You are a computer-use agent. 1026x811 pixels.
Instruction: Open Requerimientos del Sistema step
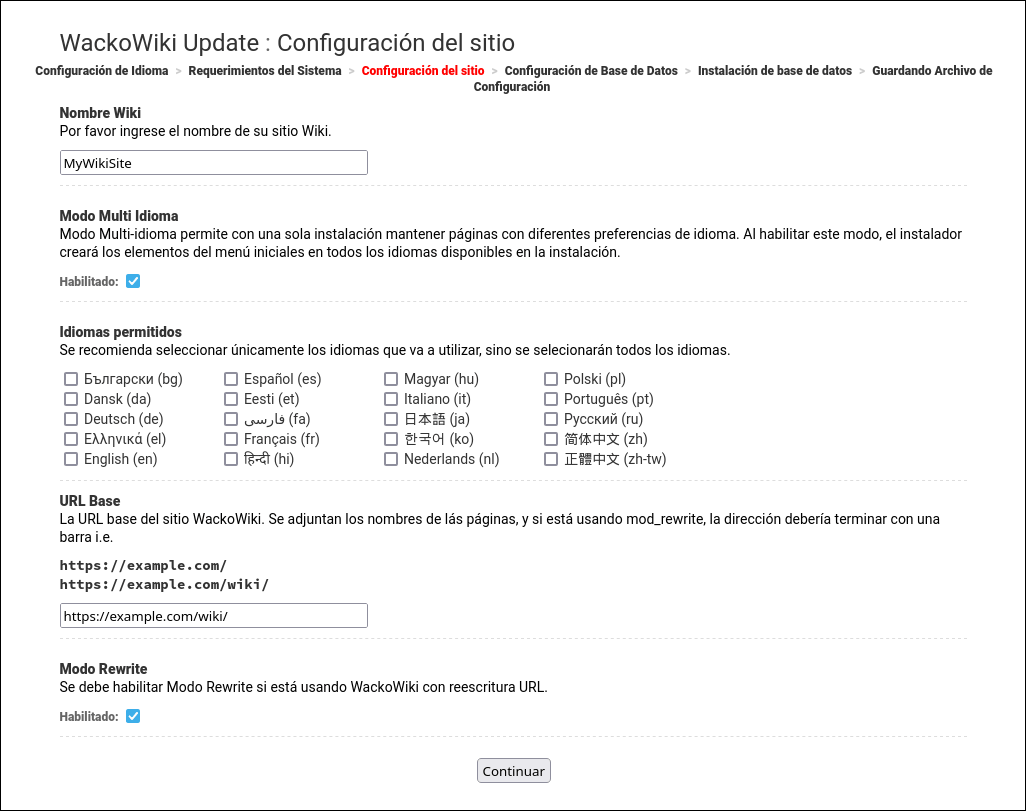click(x=265, y=71)
